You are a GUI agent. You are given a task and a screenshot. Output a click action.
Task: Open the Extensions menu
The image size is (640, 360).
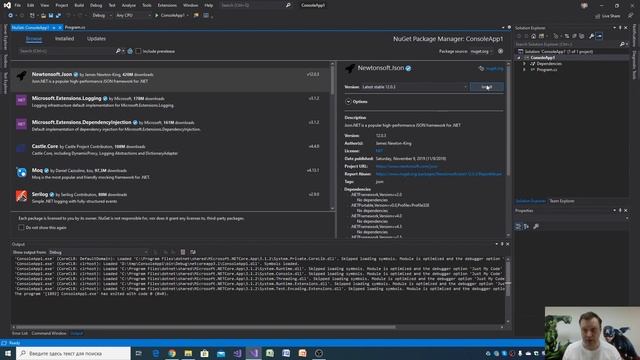click(x=167, y=5)
